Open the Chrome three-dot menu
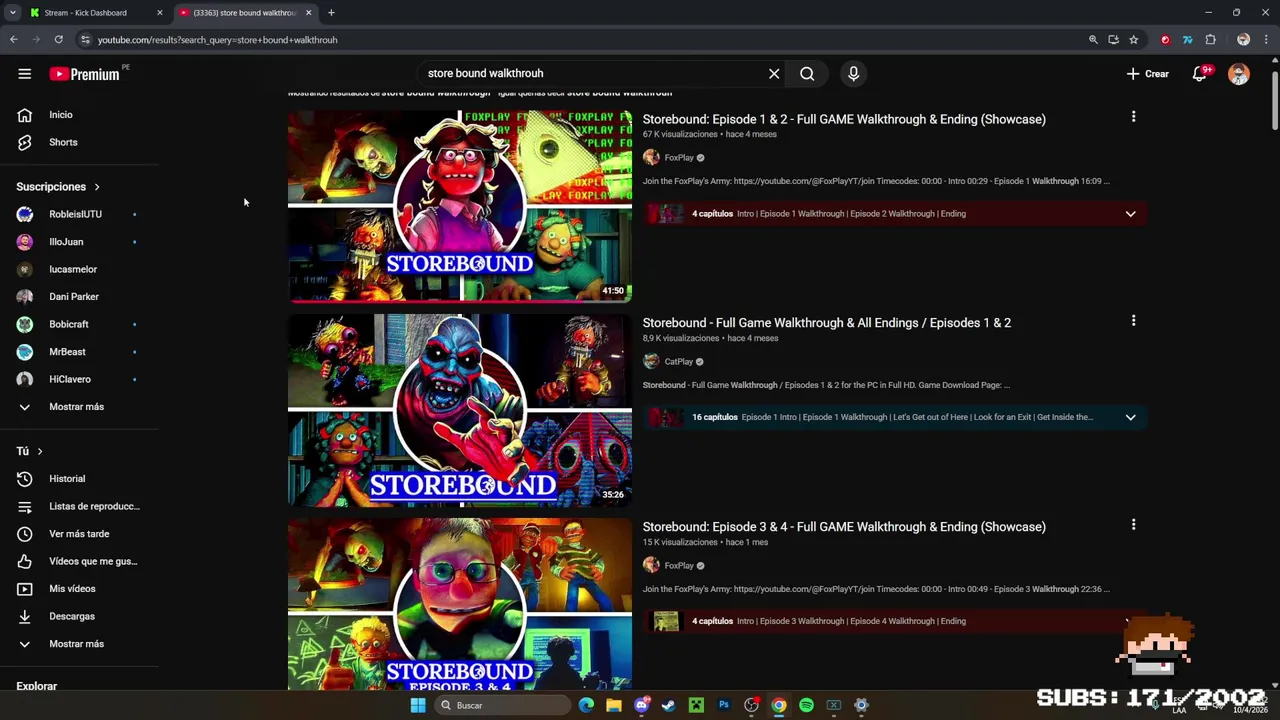This screenshot has width=1280, height=720. 1266,40
